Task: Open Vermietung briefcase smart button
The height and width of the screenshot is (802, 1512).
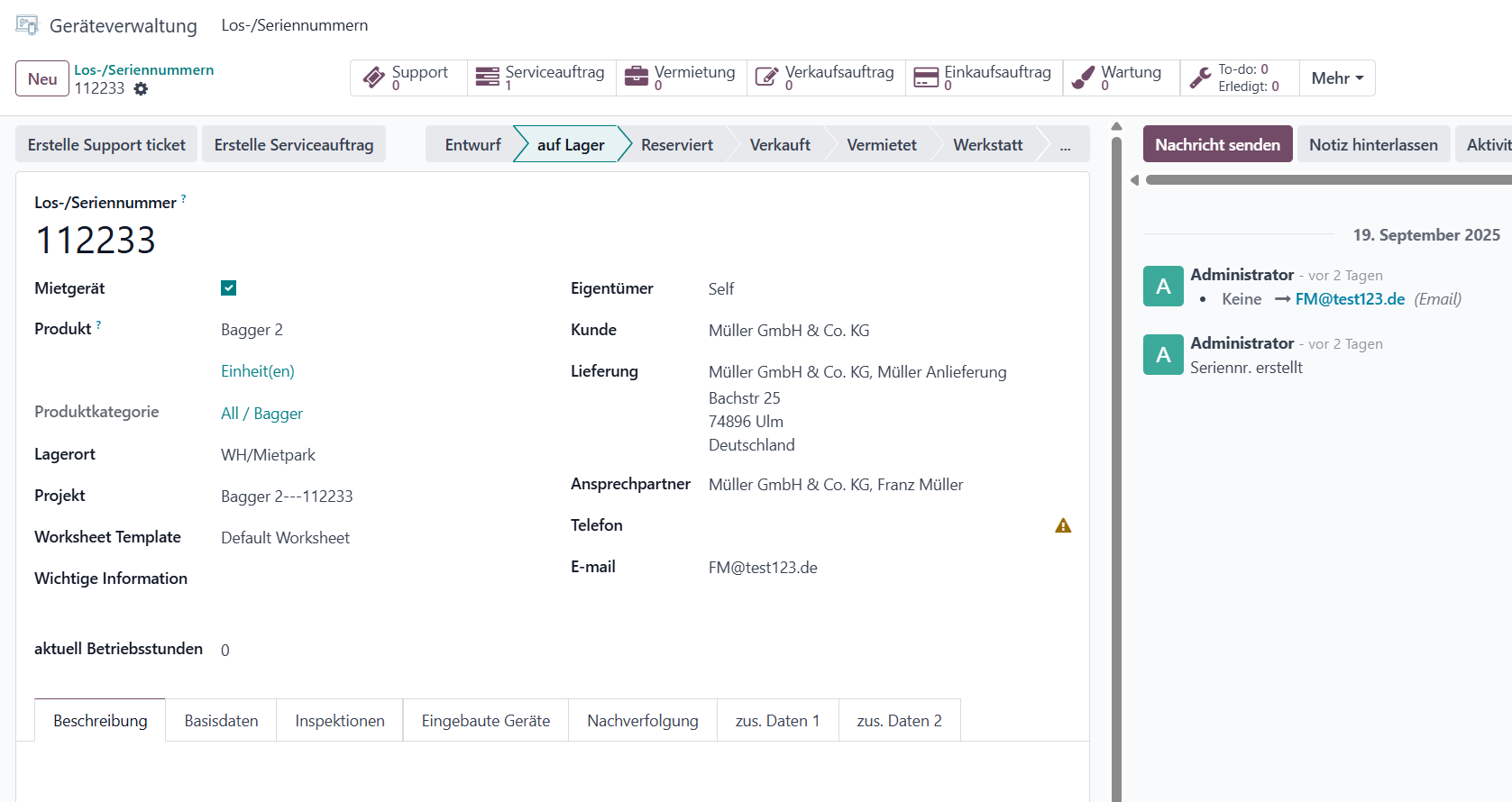Action: [x=682, y=78]
